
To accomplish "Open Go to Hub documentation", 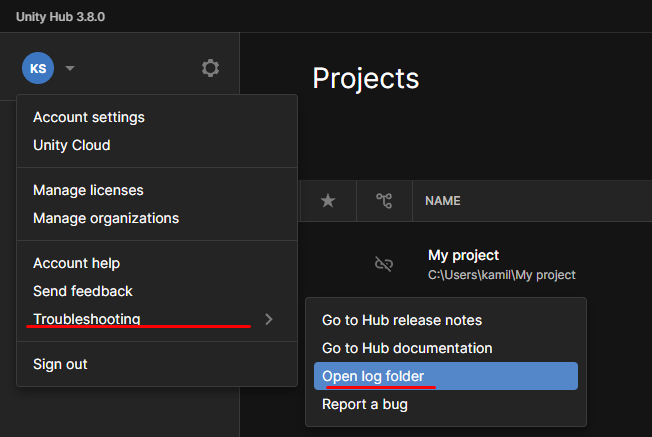I will (407, 348).
